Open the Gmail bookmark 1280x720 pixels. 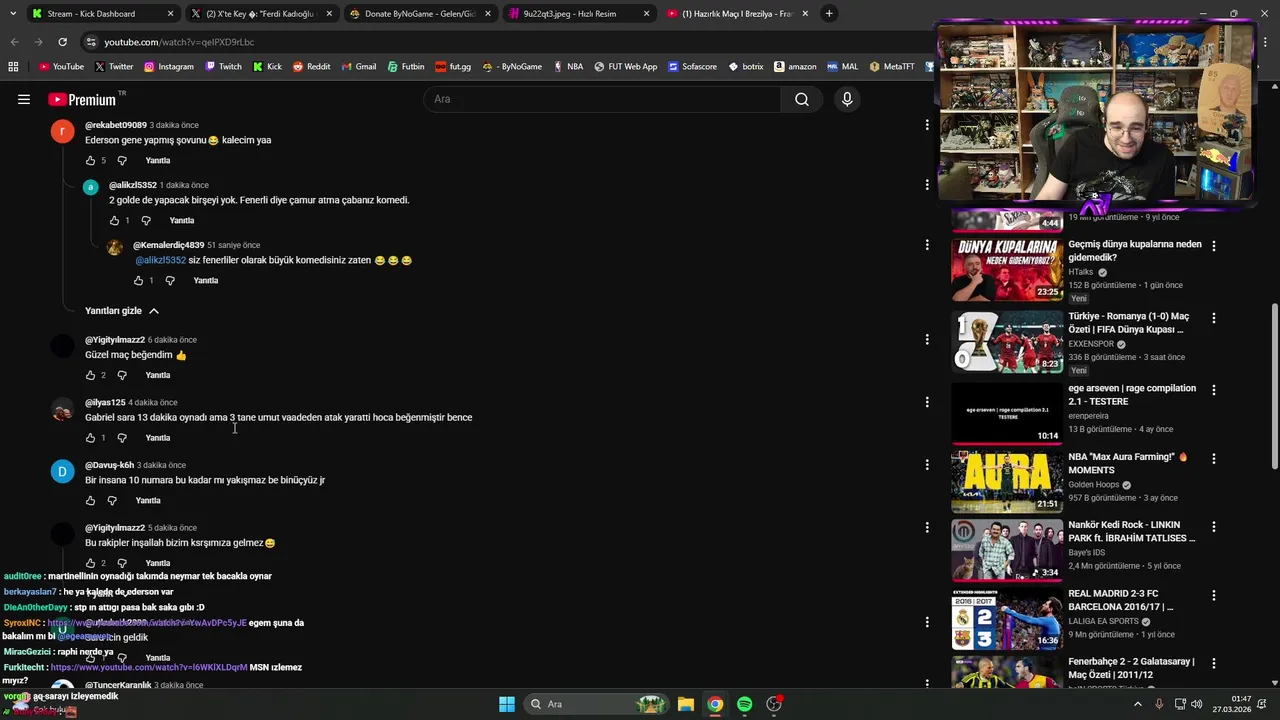pyautogui.click(x=358, y=66)
